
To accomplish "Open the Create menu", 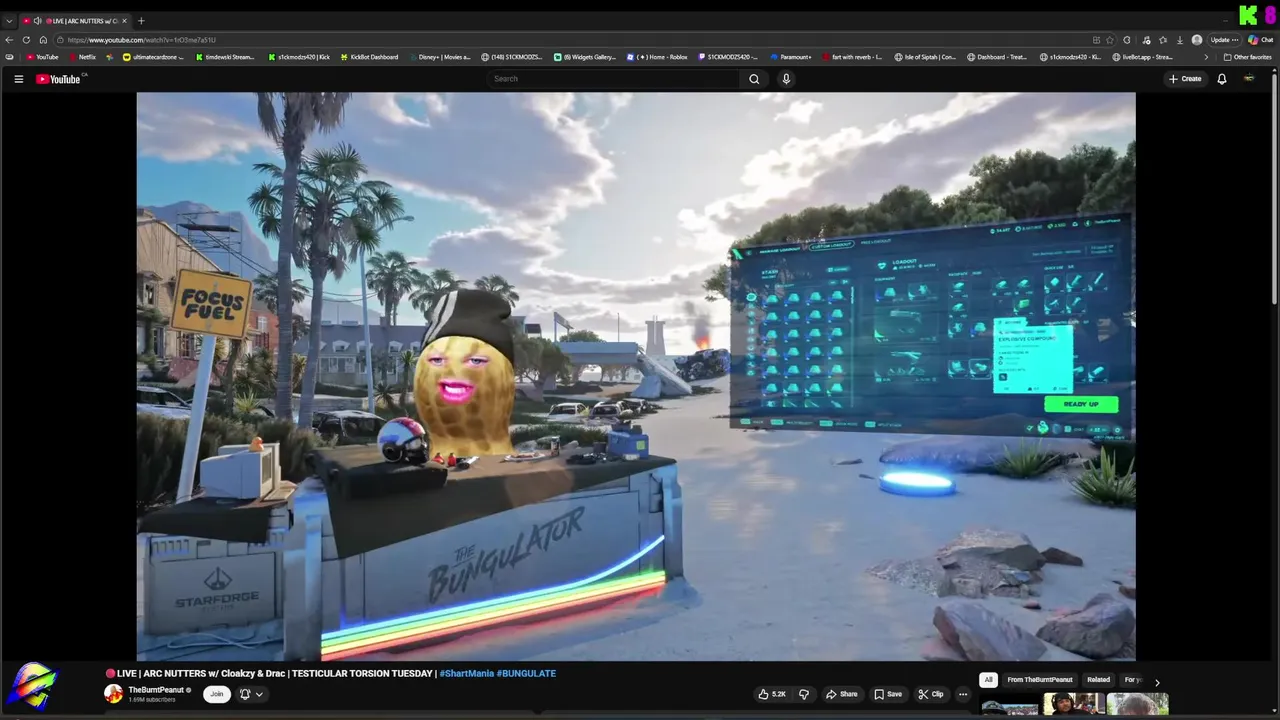I will click(1185, 79).
